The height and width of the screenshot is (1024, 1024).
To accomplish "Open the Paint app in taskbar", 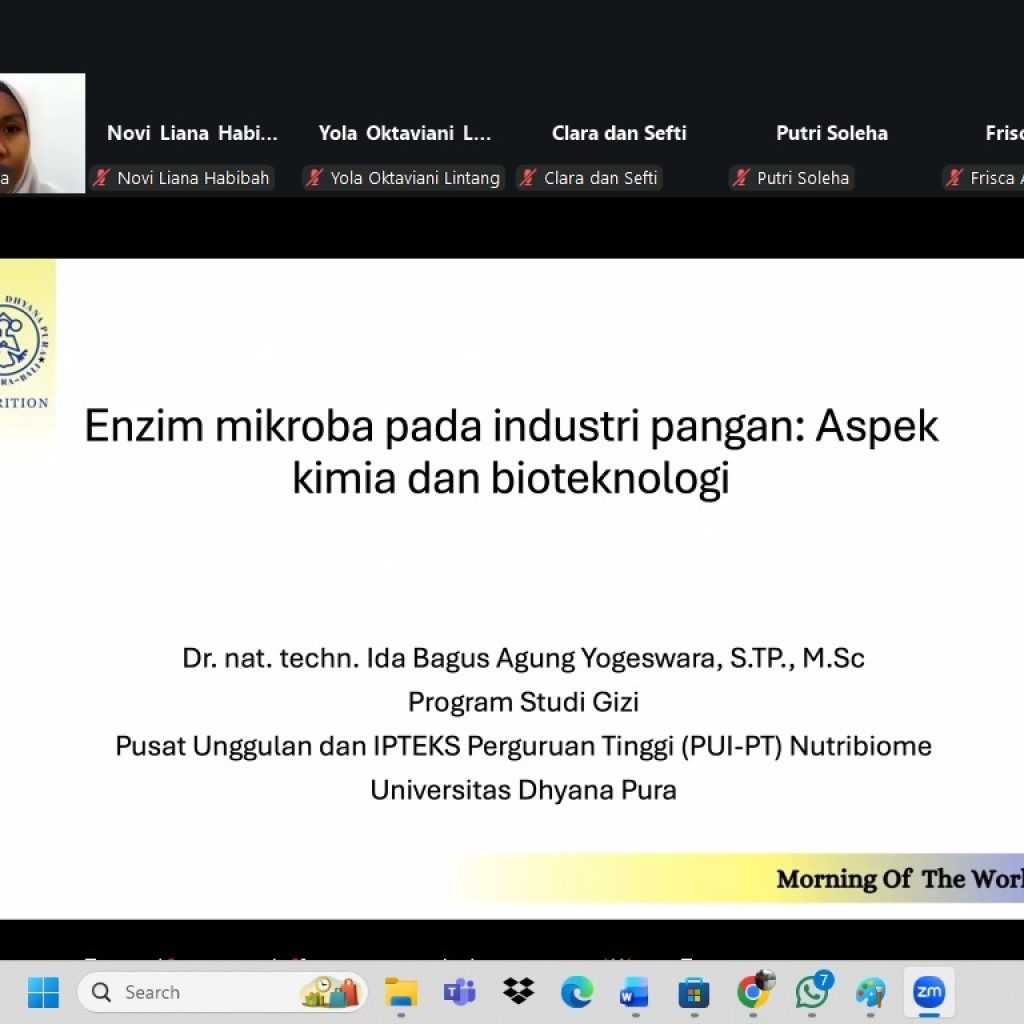I will click(x=870, y=992).
